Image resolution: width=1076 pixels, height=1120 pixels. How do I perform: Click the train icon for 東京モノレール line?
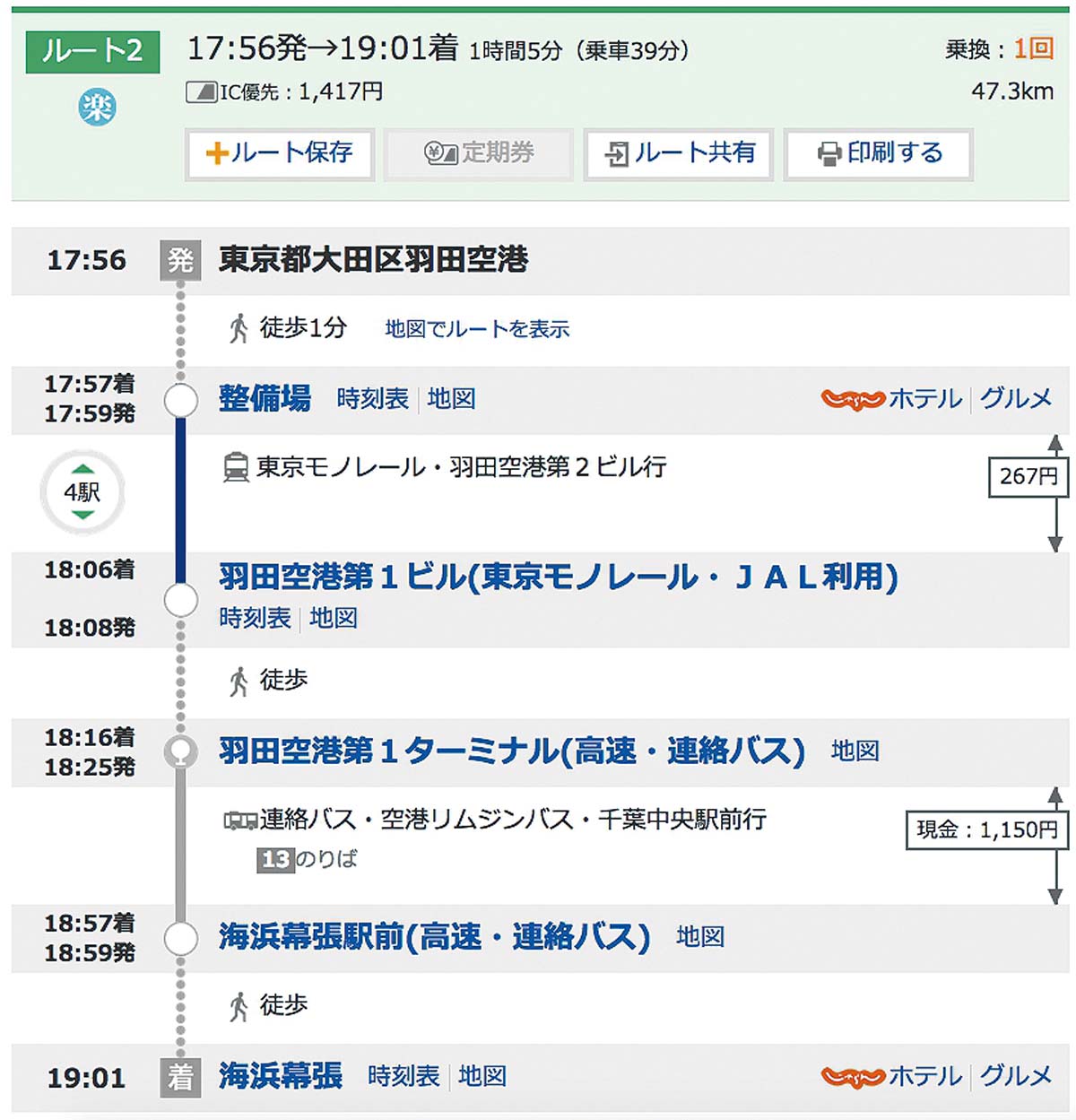[236, 467]
